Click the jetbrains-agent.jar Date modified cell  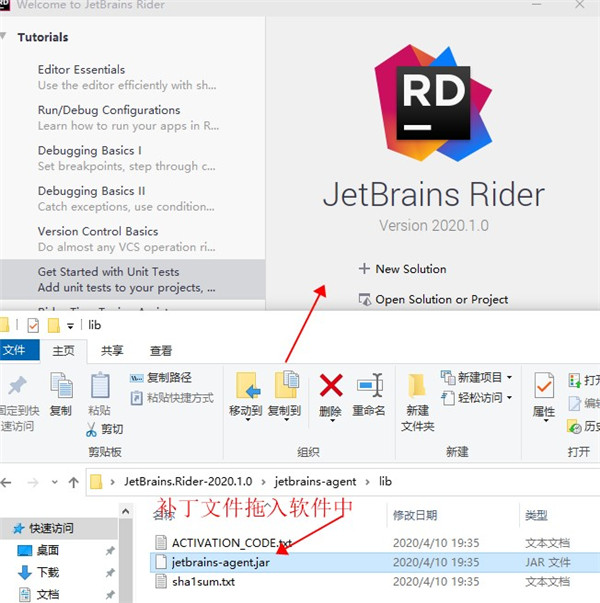436,562
